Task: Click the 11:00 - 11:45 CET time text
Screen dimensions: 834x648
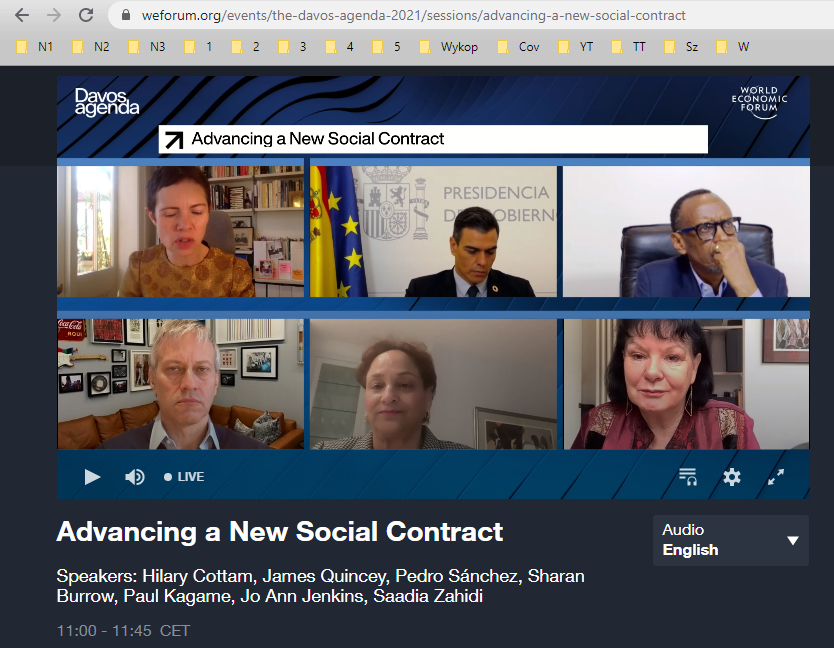Action: pos(123,630)
